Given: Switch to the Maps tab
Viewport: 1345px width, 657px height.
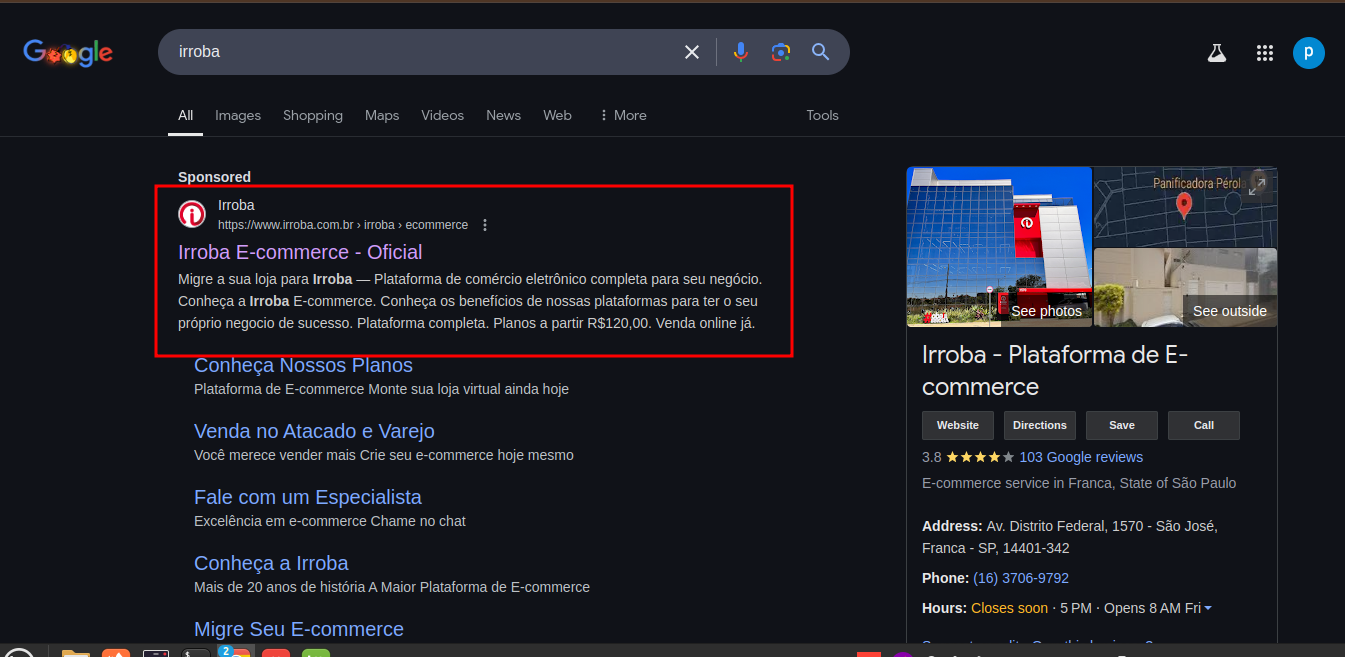Looking at the screenshot, I should 382,115.
